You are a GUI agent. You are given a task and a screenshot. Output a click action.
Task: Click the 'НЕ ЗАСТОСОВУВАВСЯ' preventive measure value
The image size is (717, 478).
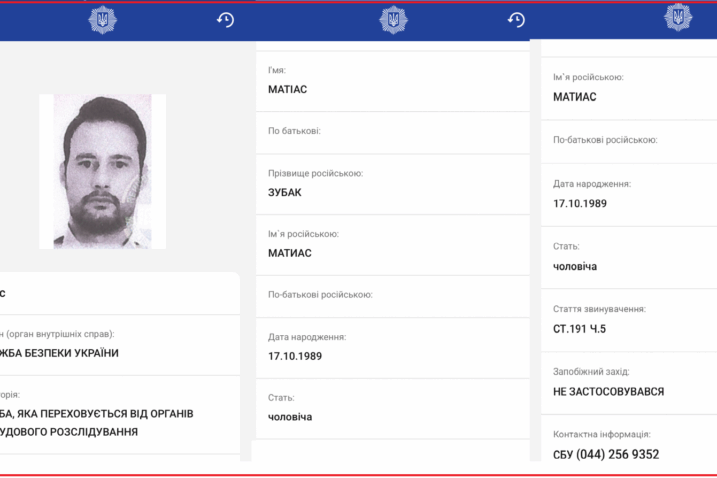[608, 392]
